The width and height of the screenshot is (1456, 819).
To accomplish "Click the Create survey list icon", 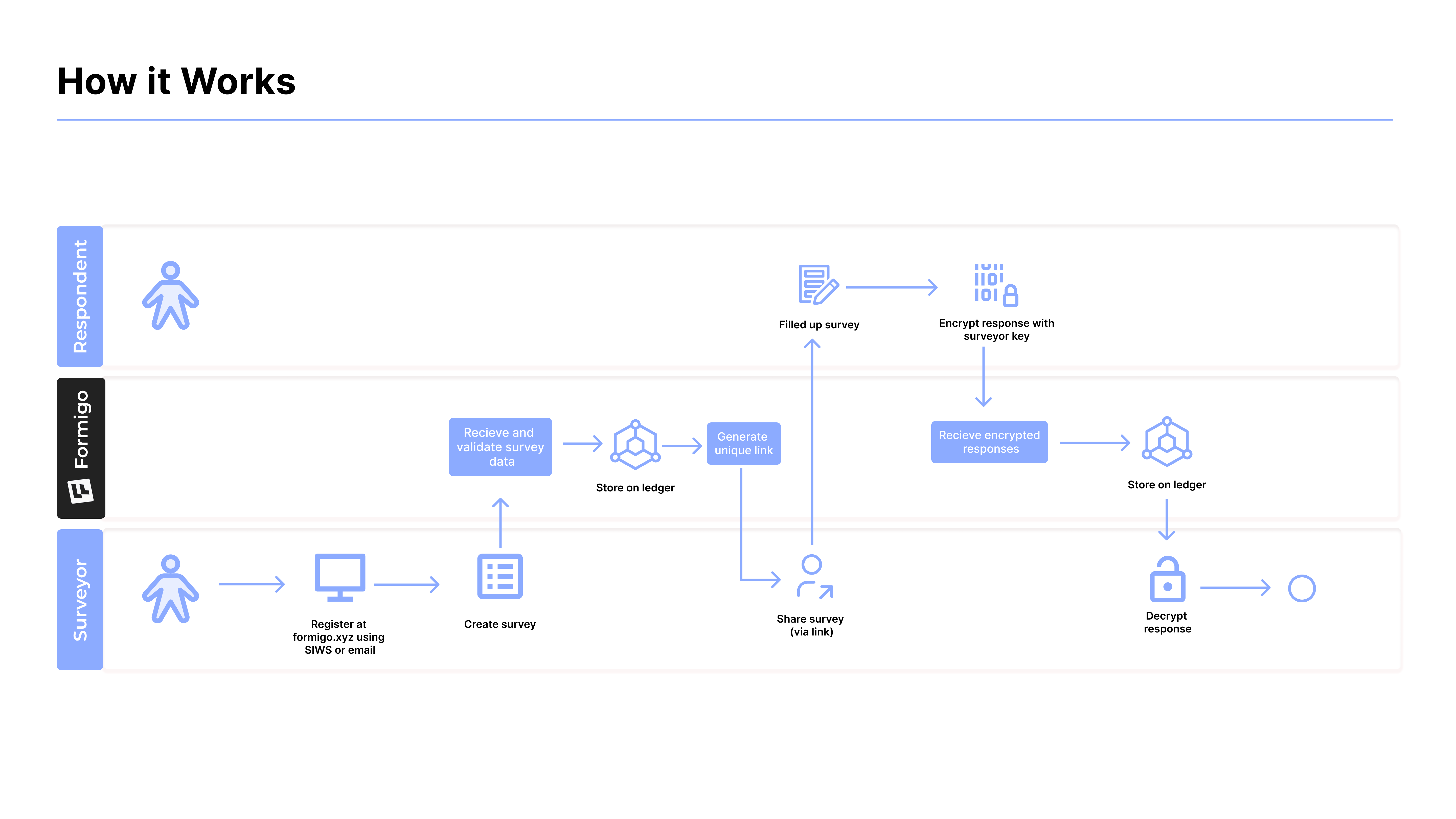I will (500, 576).
